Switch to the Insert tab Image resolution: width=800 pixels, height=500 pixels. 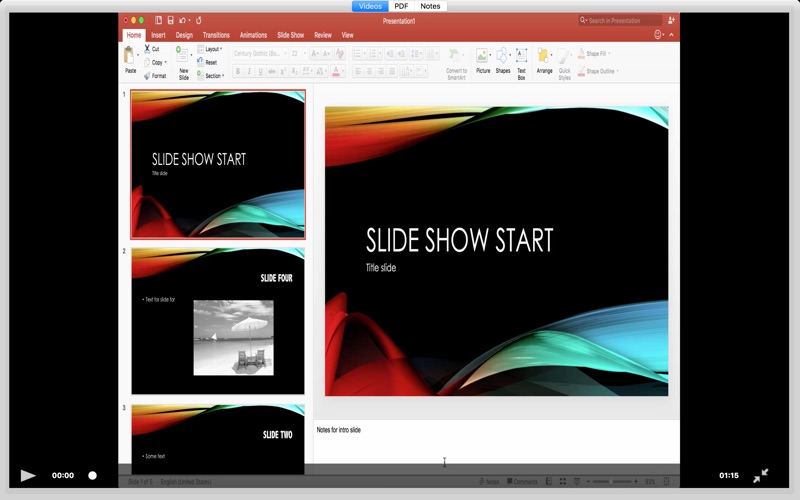coord(158,35)
